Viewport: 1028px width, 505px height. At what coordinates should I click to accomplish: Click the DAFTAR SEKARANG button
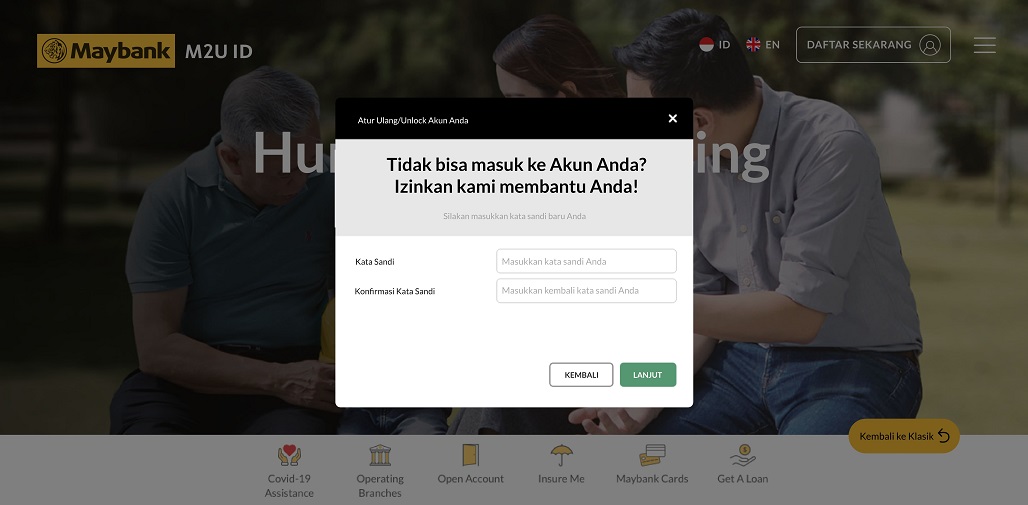click(x=873, y=45)
